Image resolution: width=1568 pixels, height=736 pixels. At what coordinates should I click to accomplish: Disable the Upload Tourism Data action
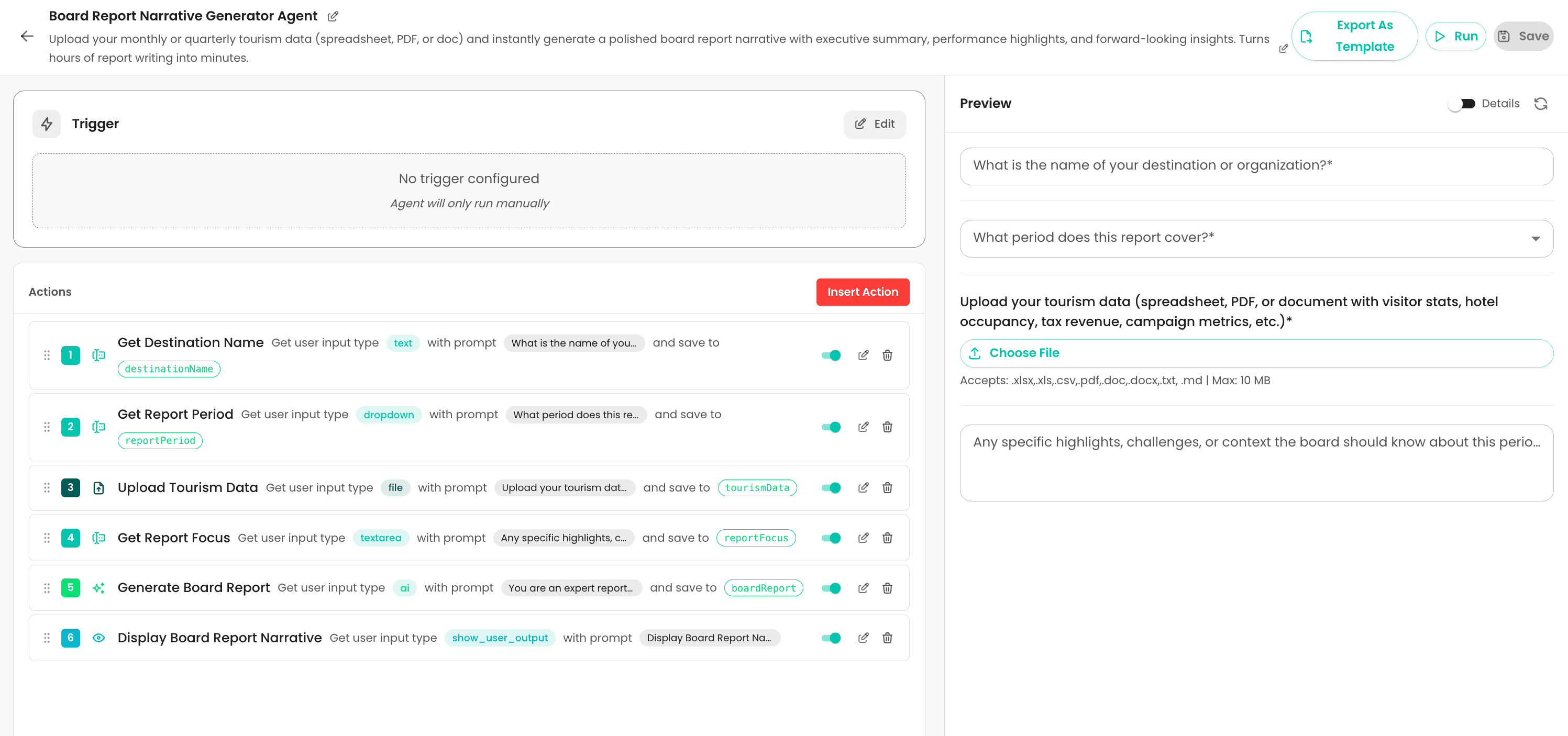831,488
